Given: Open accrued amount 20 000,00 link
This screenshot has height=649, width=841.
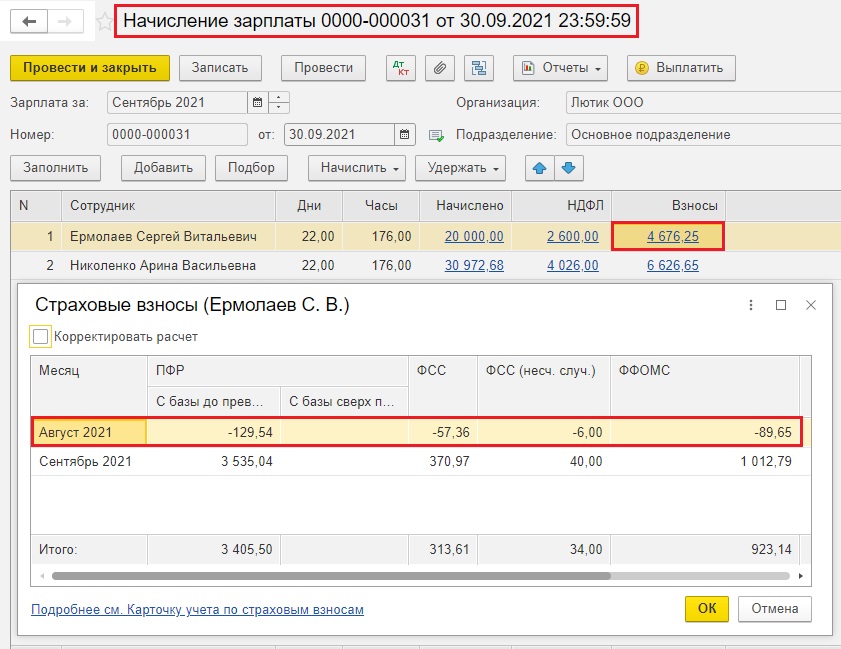Looking at the screenshot, I should click(x=474, y=237).
